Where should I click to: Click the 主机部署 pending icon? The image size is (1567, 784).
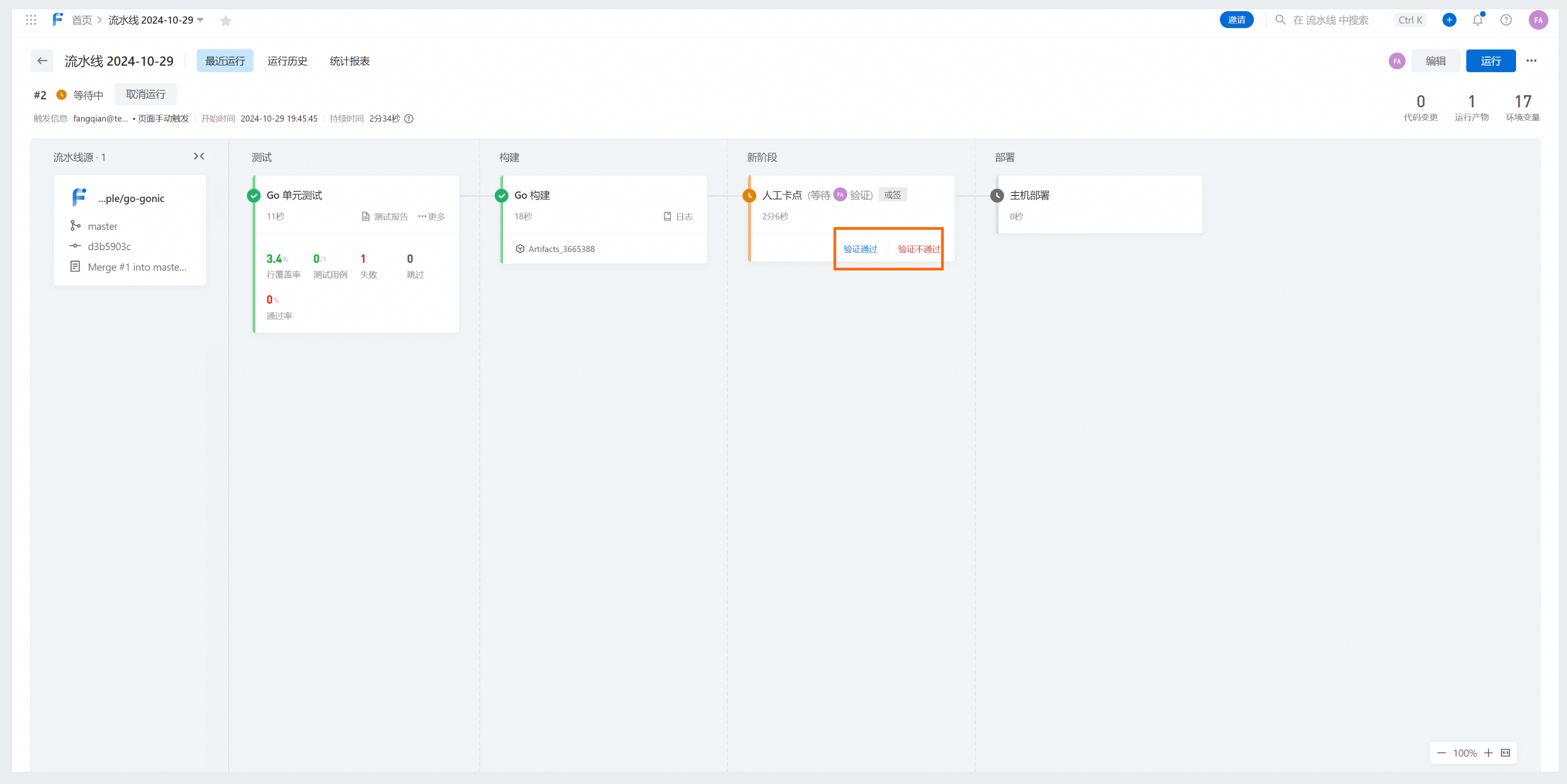pos(997,195)
